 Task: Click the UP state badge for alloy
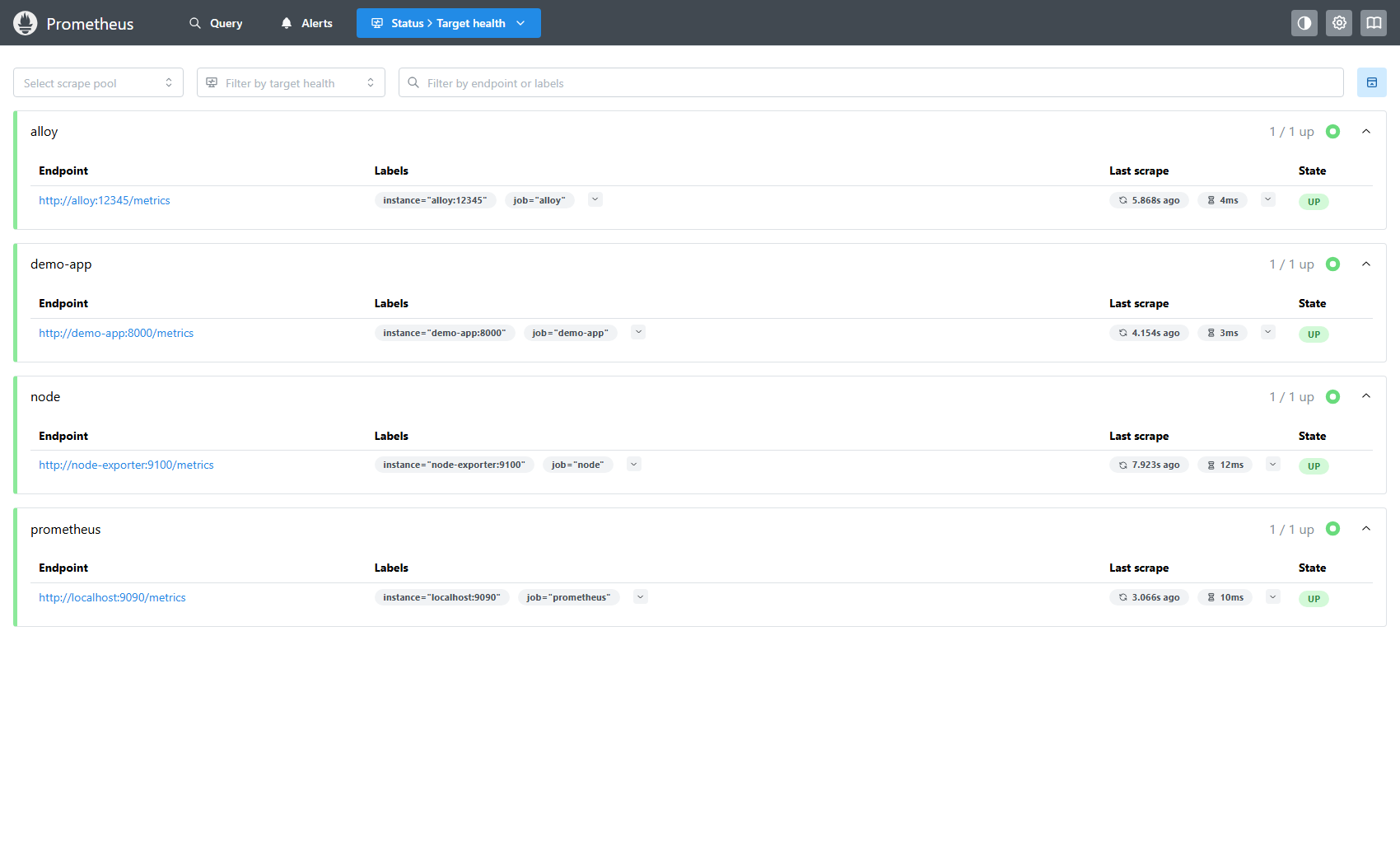click(1314, 202)
